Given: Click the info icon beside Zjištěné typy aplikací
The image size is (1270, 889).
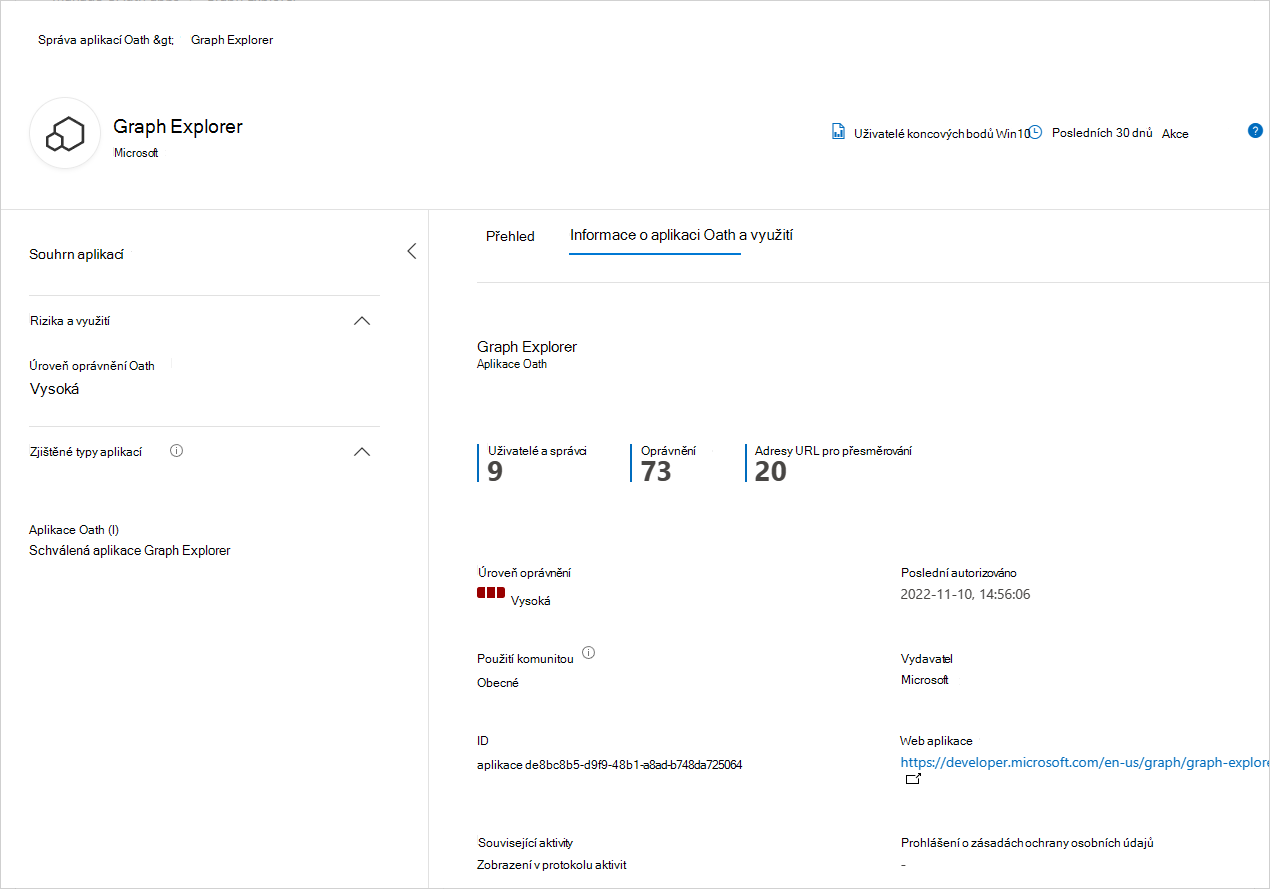Looking at the screenshot, I should coord(176,450).
